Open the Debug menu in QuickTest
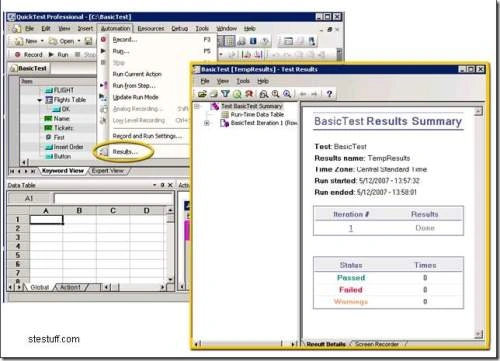Screen dimensions: 500x361 pyautogui.click(x=180, y=29)
